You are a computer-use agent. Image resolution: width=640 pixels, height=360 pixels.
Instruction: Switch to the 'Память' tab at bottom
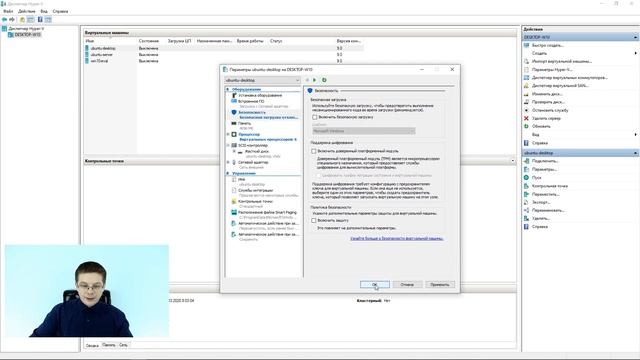click(109, 345)
